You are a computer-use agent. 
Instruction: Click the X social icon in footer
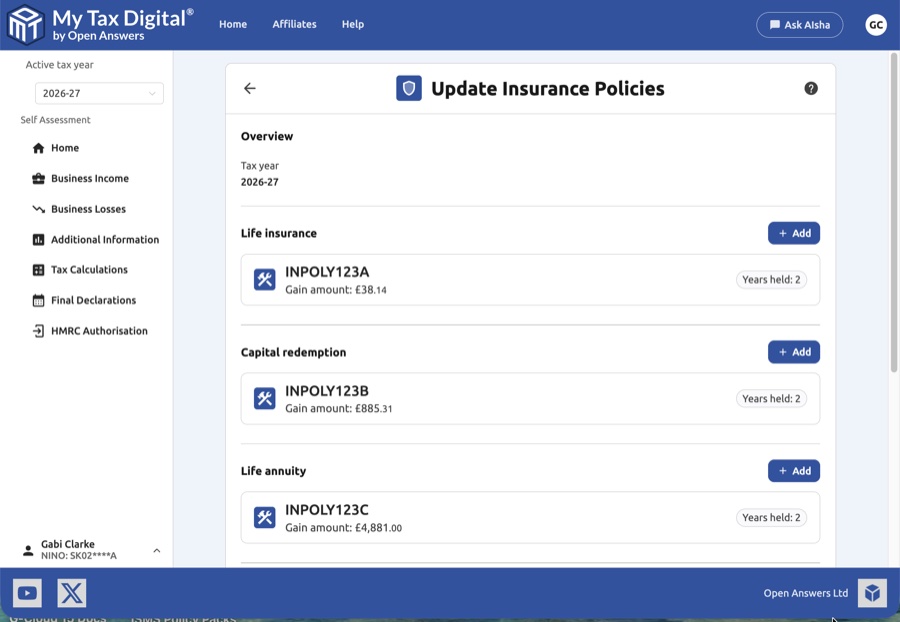coord(71,592)
